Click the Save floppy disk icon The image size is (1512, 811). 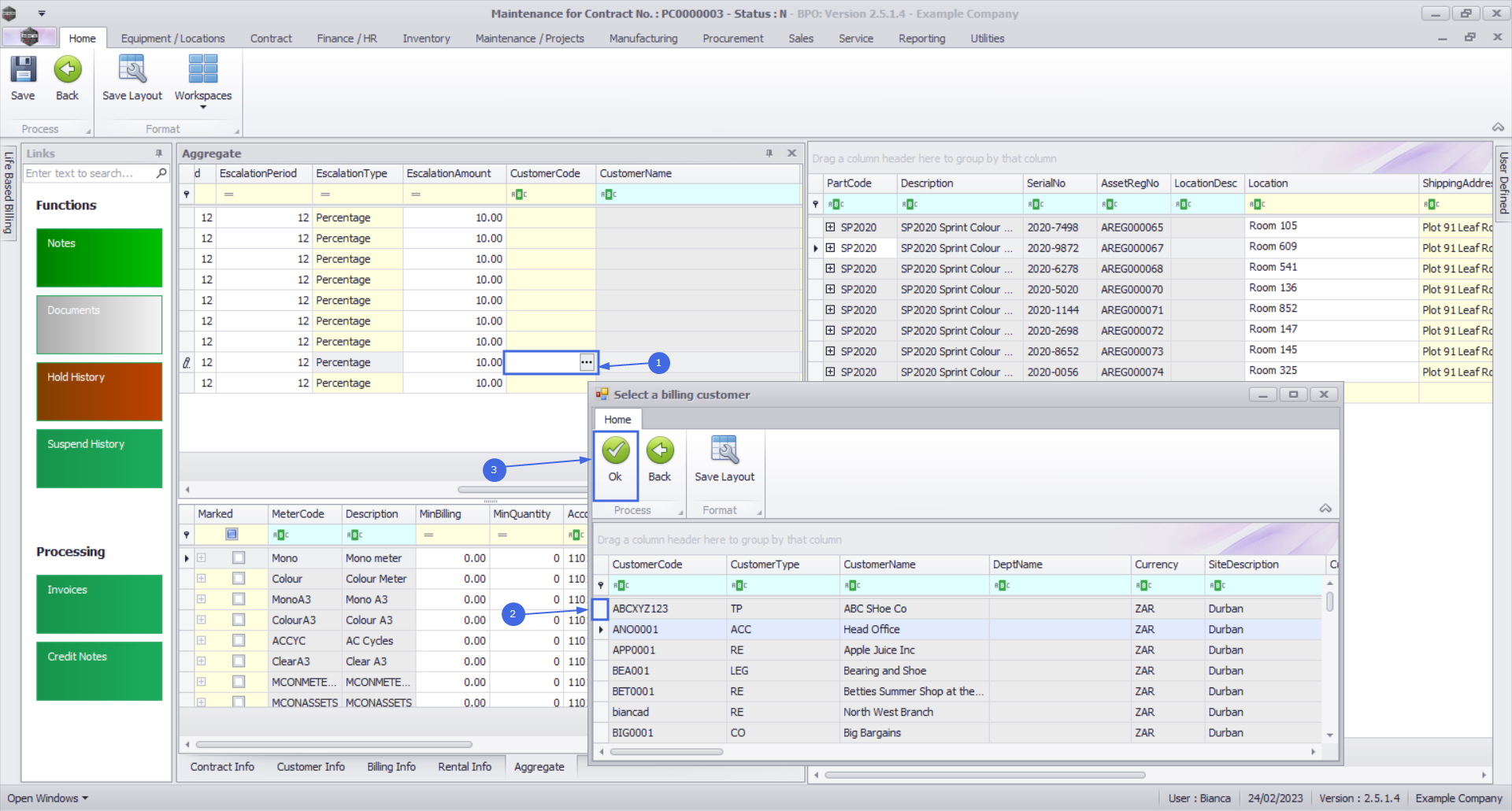pos(23,70)
